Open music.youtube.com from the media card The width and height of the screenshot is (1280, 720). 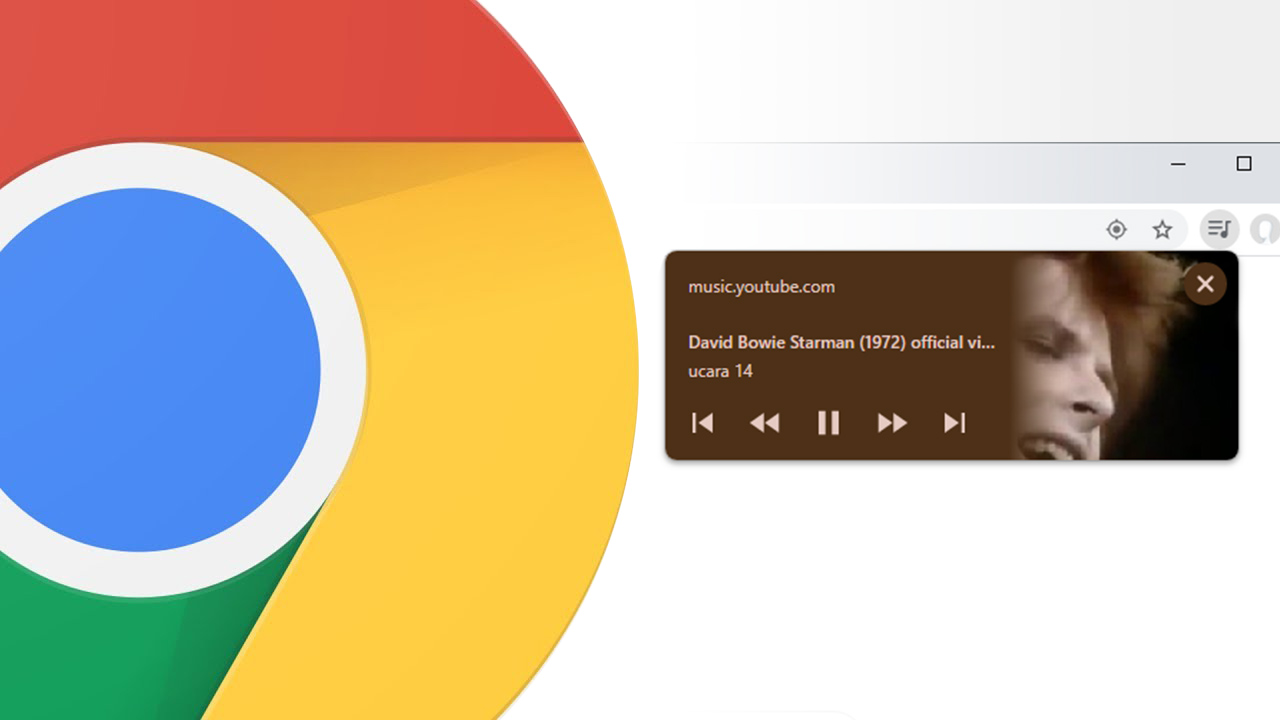(x=760, y=286)
